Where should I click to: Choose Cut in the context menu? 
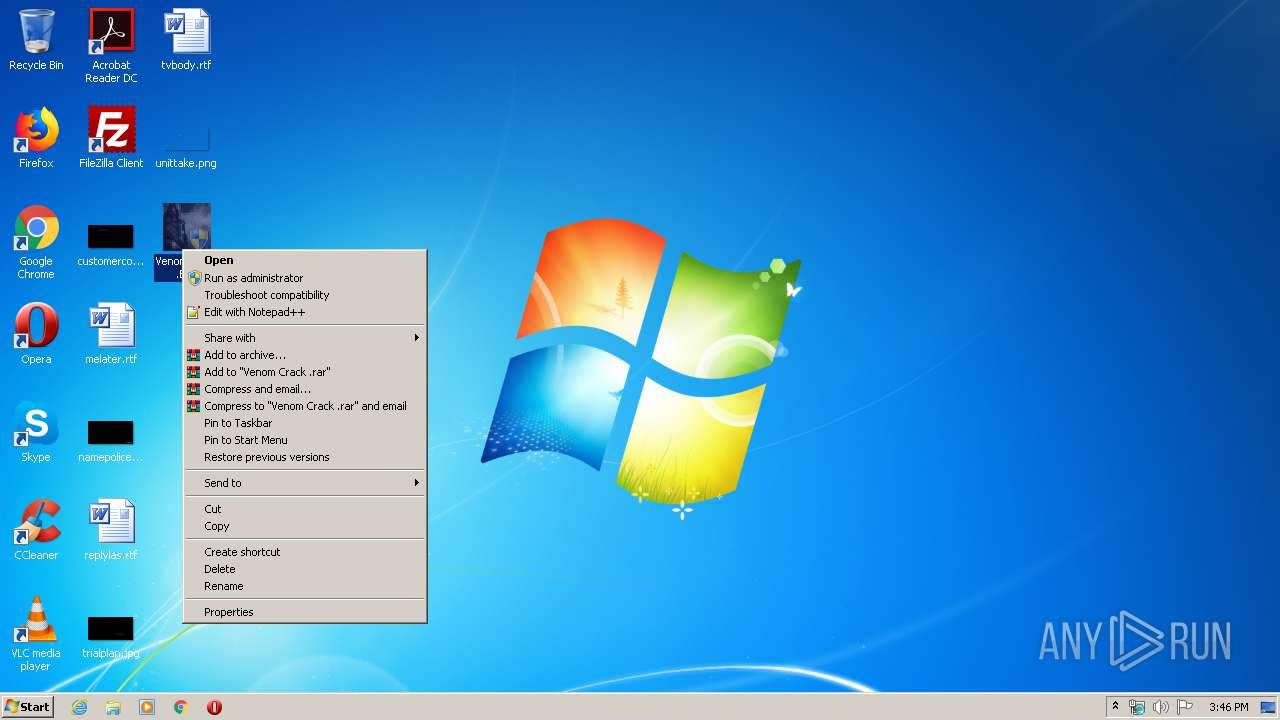pyautogui.click(x=305, y=509)
